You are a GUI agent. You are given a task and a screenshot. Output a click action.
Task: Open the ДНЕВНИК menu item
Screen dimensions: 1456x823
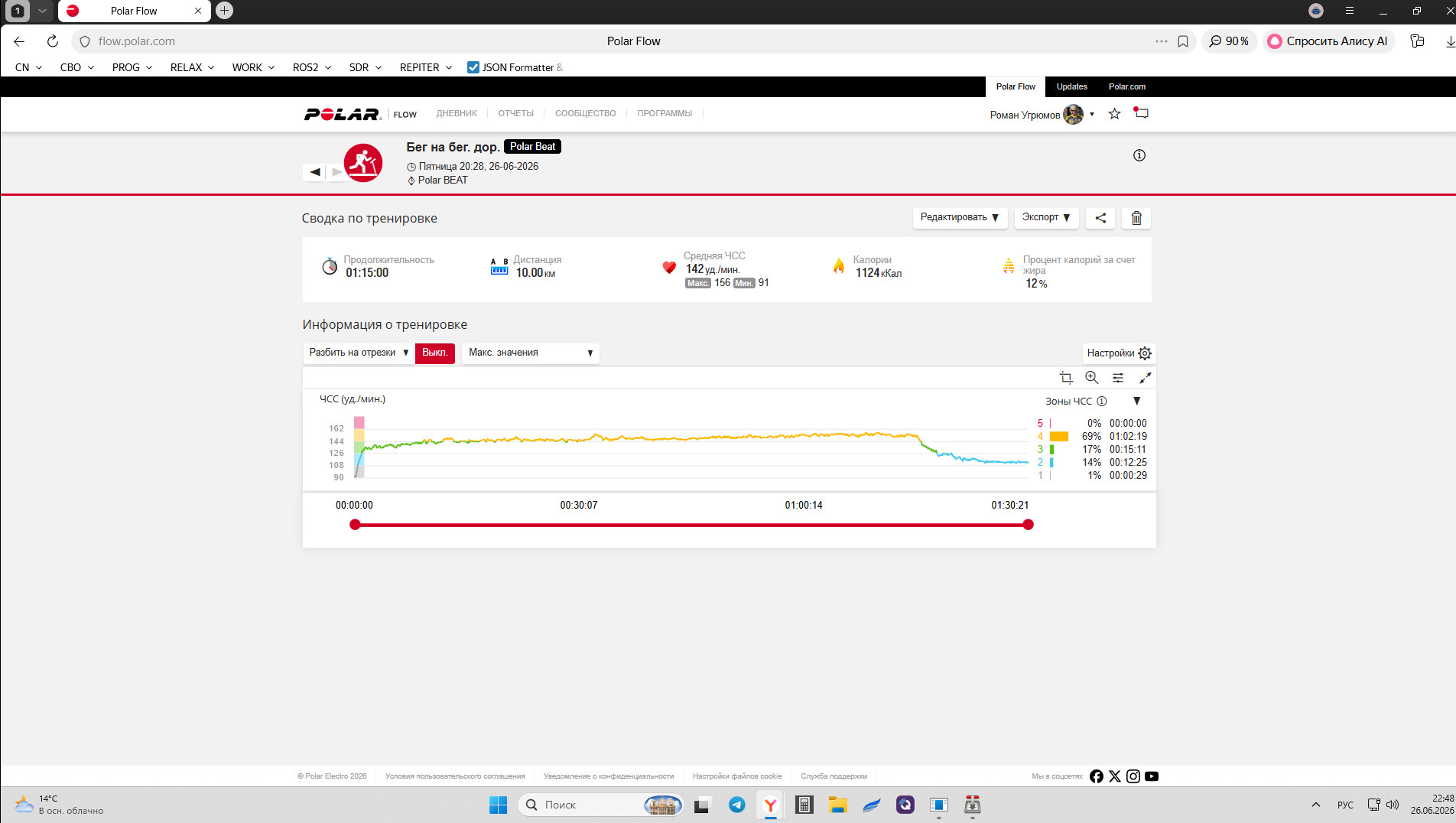click(x=457, y=113)
